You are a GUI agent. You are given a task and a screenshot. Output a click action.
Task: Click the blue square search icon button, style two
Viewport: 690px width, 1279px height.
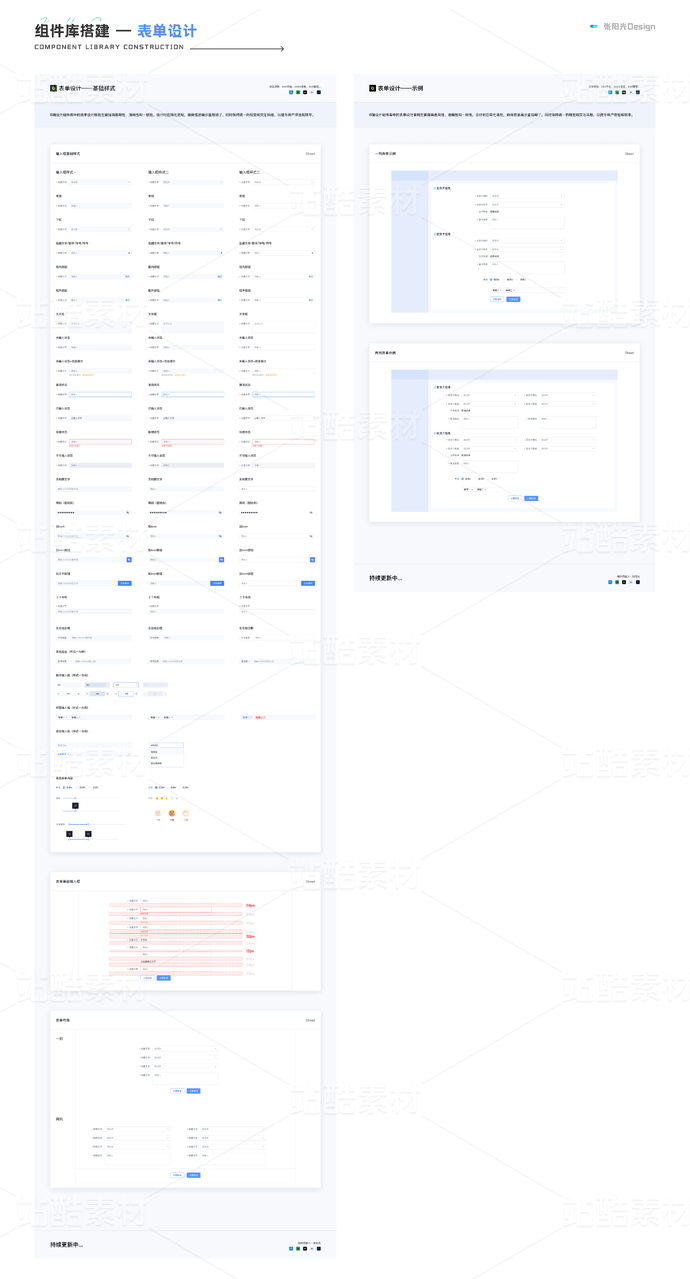(x=221, y=560)
